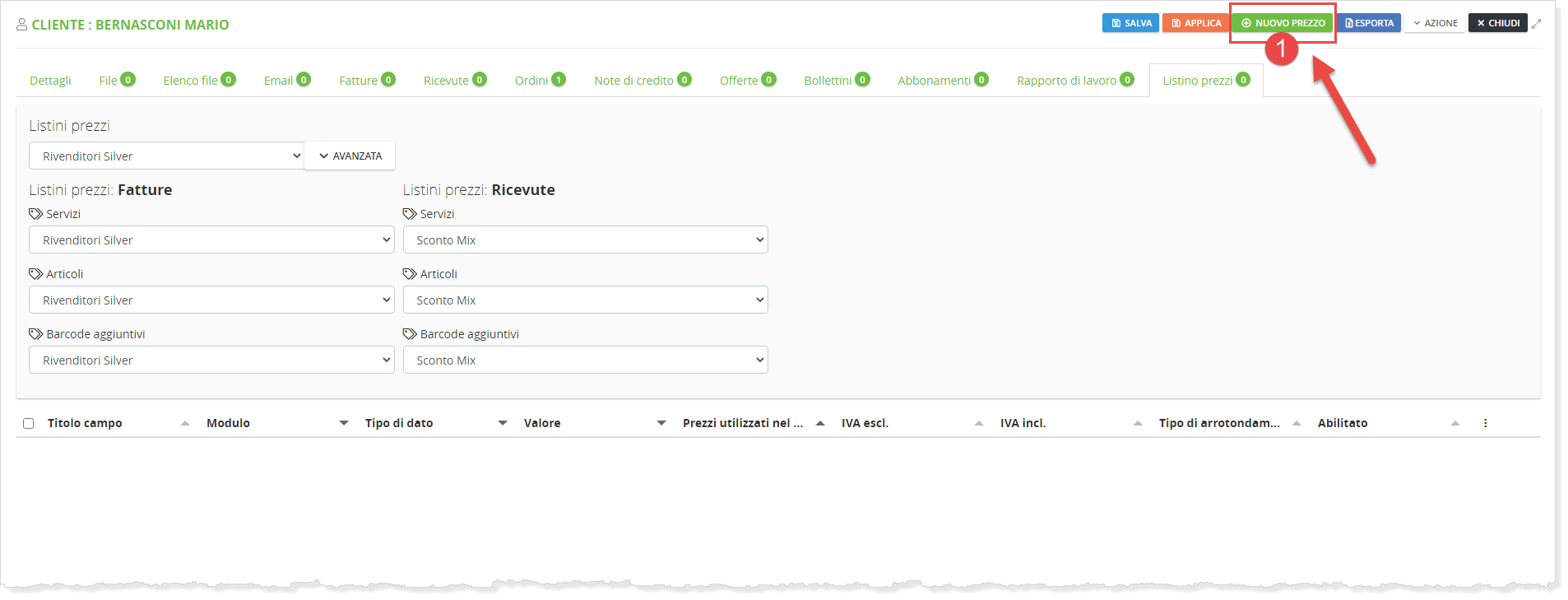Open the main Listini prezzi dropdown

[x=167, y=156]
